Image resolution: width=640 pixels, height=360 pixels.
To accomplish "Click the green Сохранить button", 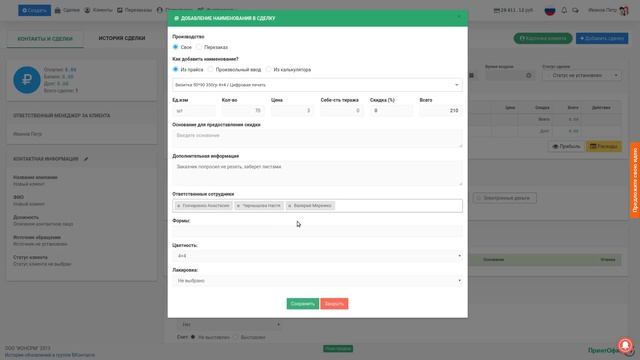I will [x=302, y=304].
